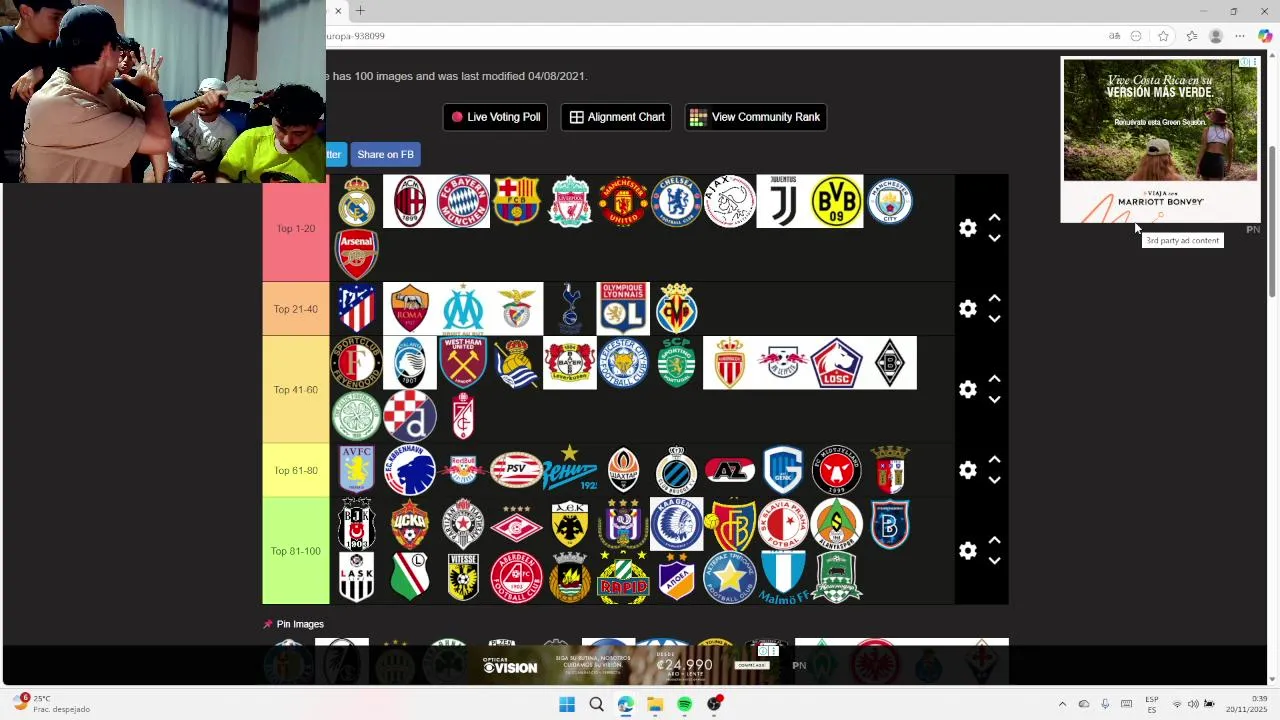Select the Manchester United crest
Image resolution: width=1280 pixels, height=720 pixels.
(623, 201)
